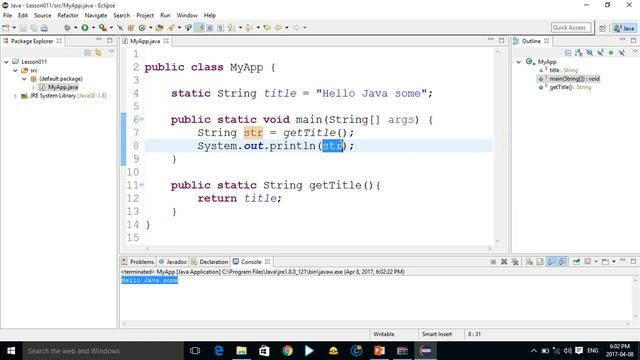
Task: Minimize the Package Explorer panel
Action: pos(99,40)
